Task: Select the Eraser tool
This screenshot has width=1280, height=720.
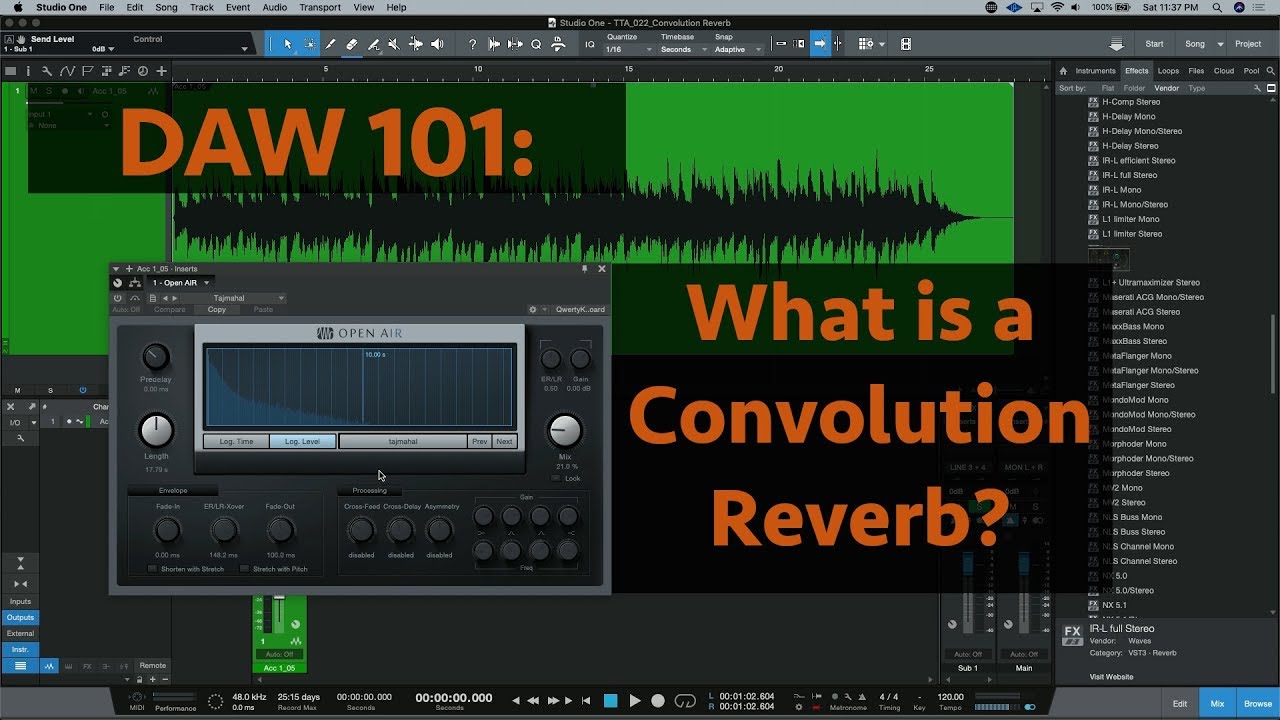Action: (352, 44)
